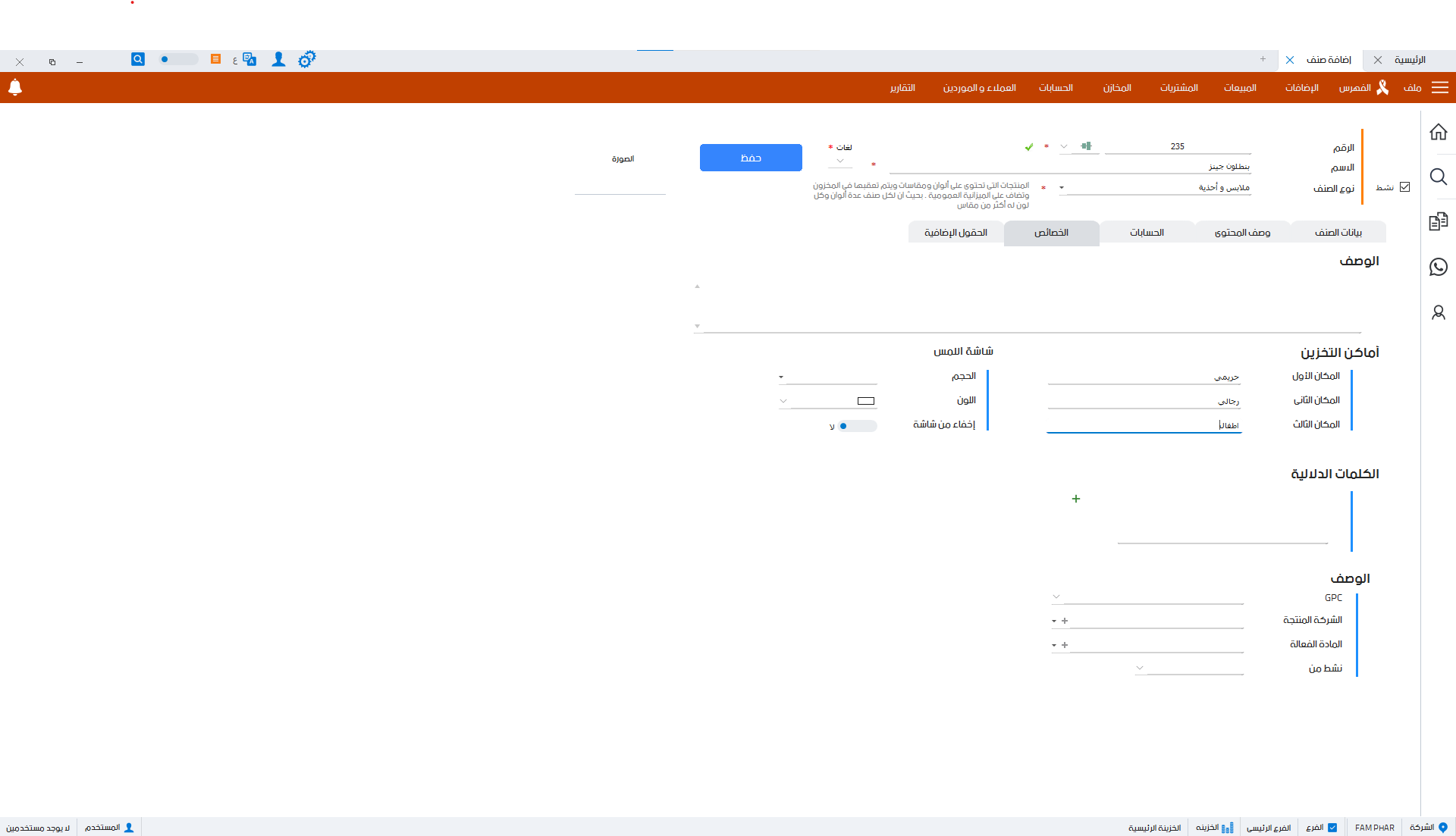Click the blue search icon in top toolbar
The image size is (1456, 836).
[137, 59]
